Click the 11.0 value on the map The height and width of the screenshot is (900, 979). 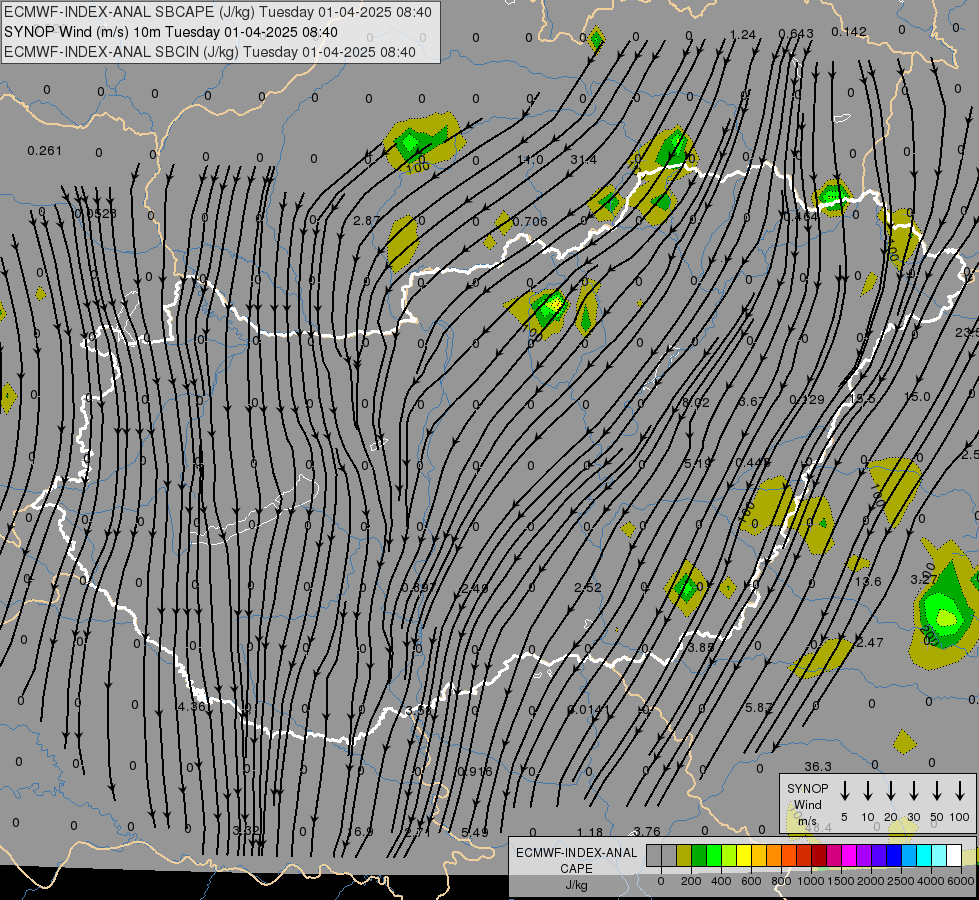tap(530, 160)
